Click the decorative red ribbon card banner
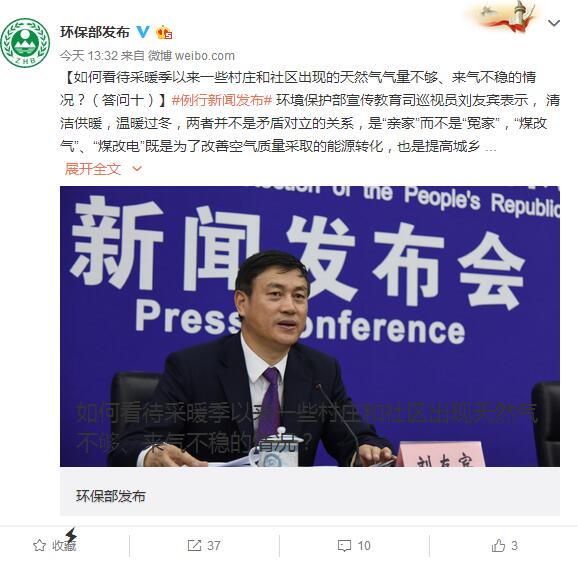 coord(505,17)
